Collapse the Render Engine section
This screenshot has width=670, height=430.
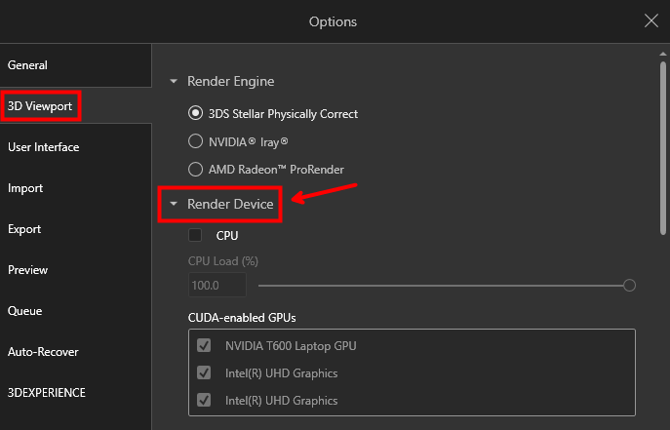pyautogui.click(x=173, y=81)
